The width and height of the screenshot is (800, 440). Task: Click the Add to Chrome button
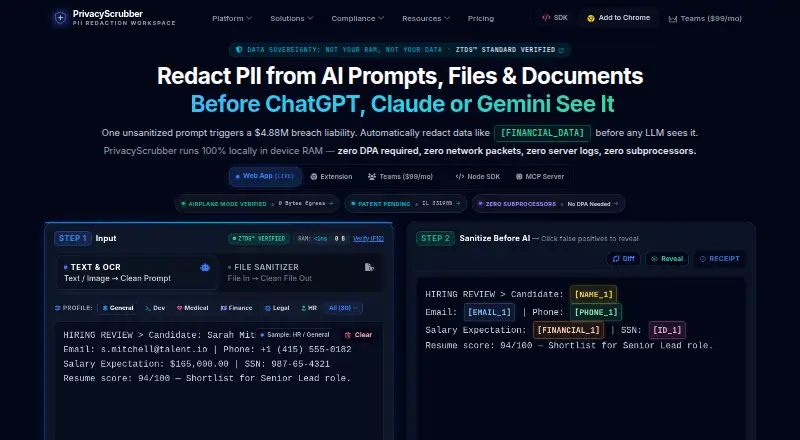(x=618, y=18)
